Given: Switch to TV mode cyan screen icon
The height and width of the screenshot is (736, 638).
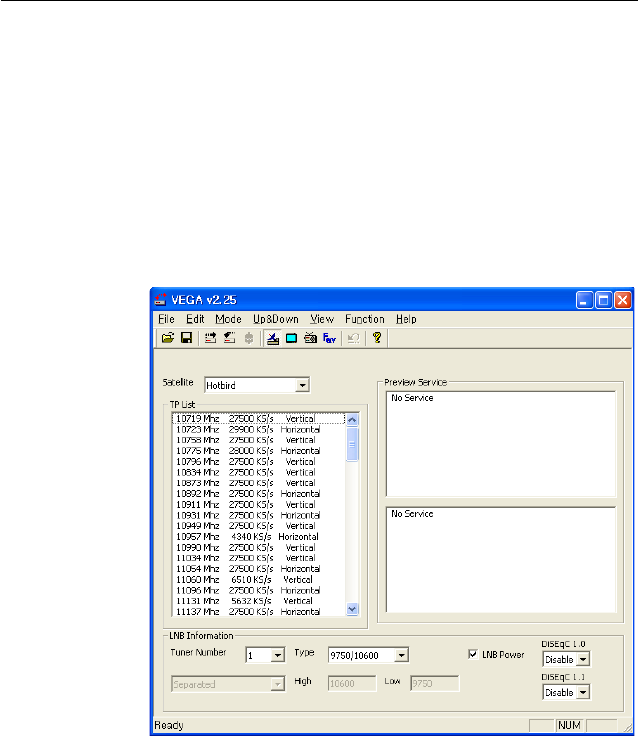Looking at the screenshot, I should (x=292, y=338).
